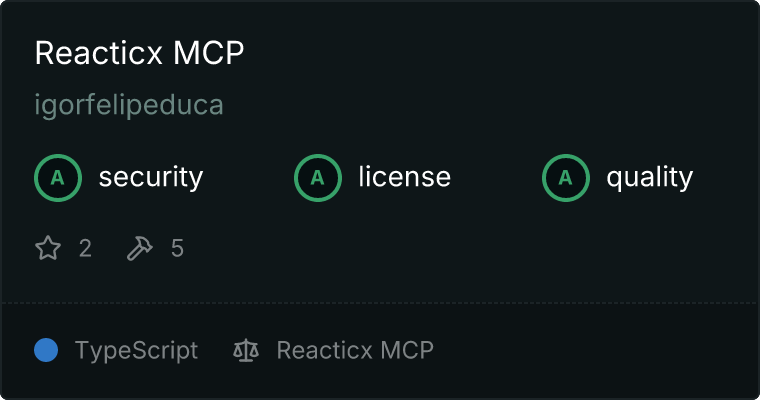Click the TypeScript language label
Viewport: 760px width, 400px height.
(136, 351)
